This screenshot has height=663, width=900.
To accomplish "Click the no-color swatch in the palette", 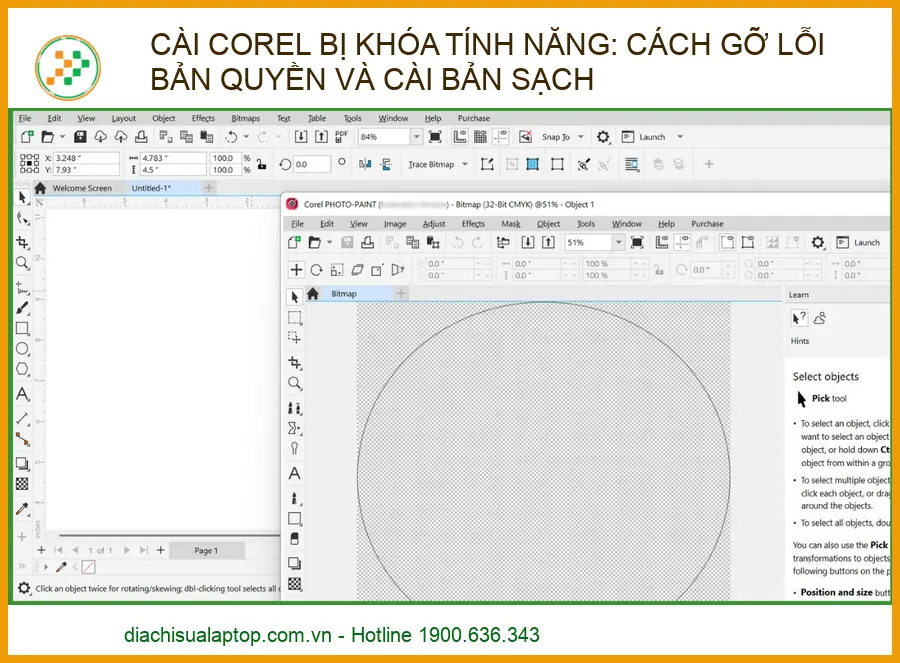I will pyautogui.click(x=88, y=567).
